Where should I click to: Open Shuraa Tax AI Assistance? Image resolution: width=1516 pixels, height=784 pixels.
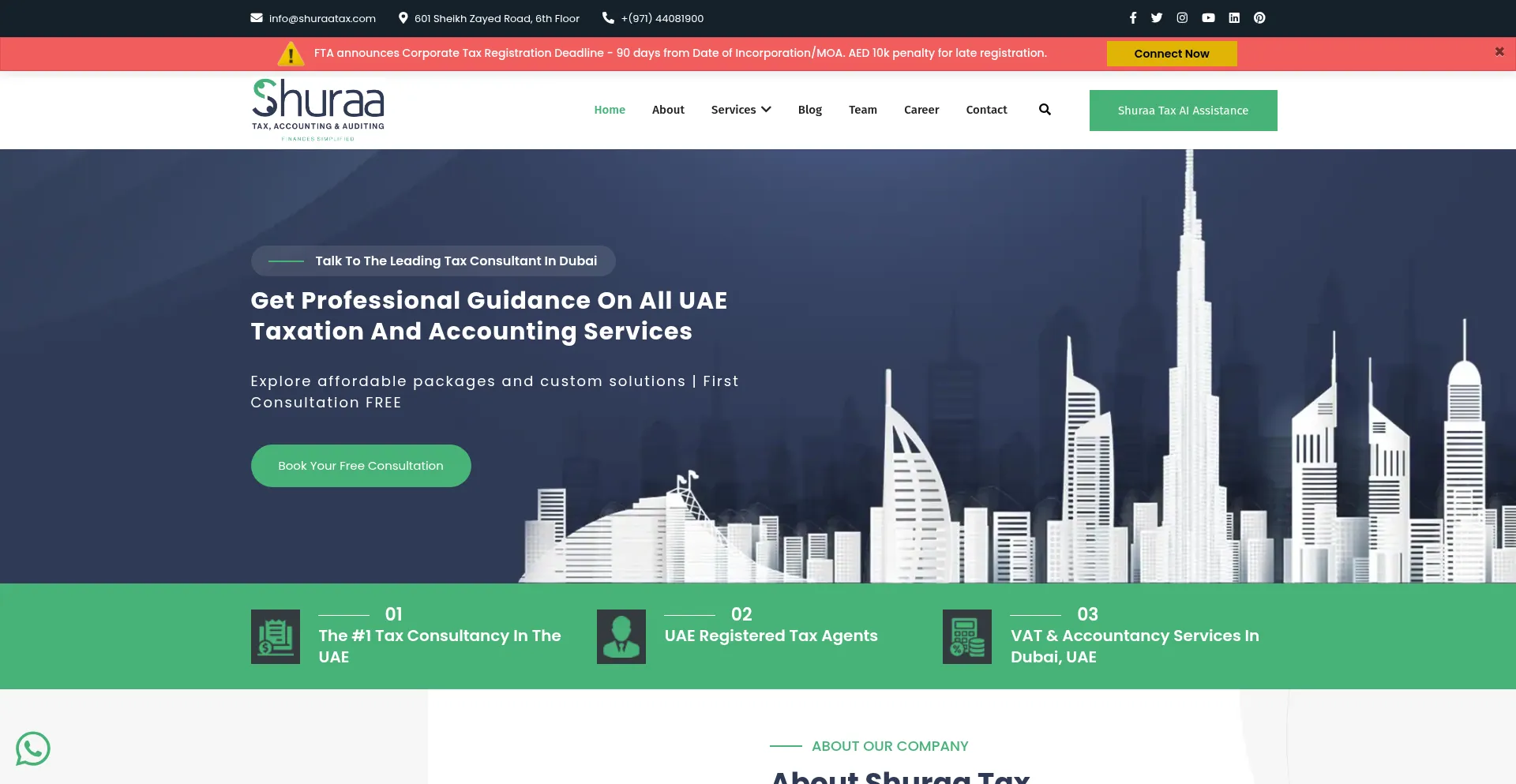(x=1183, y=111)
